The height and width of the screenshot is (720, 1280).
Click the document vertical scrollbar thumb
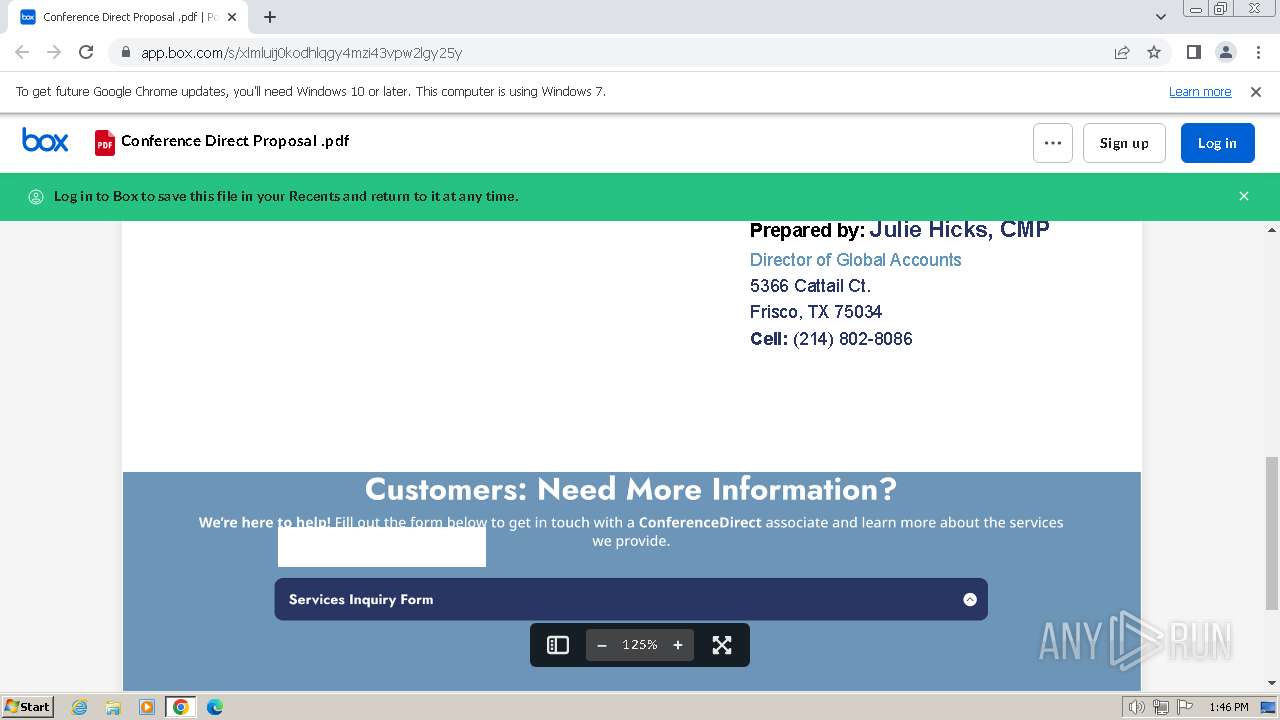point(1272,533)
